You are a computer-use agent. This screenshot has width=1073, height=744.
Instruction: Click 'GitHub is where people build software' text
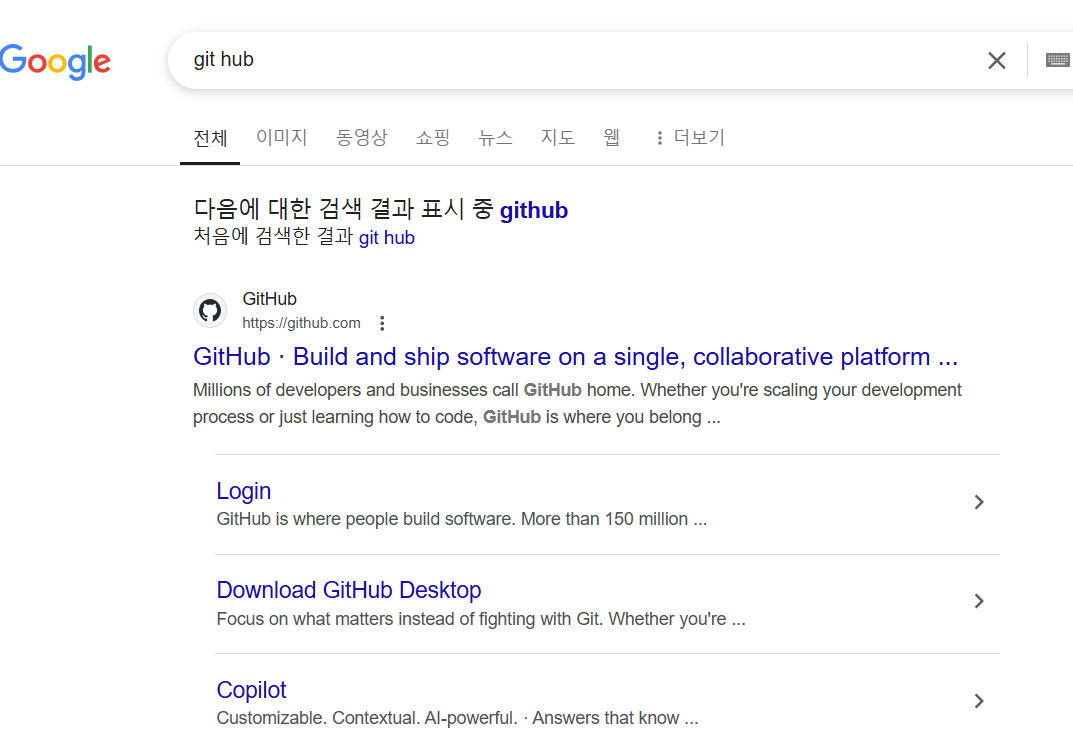462,519
